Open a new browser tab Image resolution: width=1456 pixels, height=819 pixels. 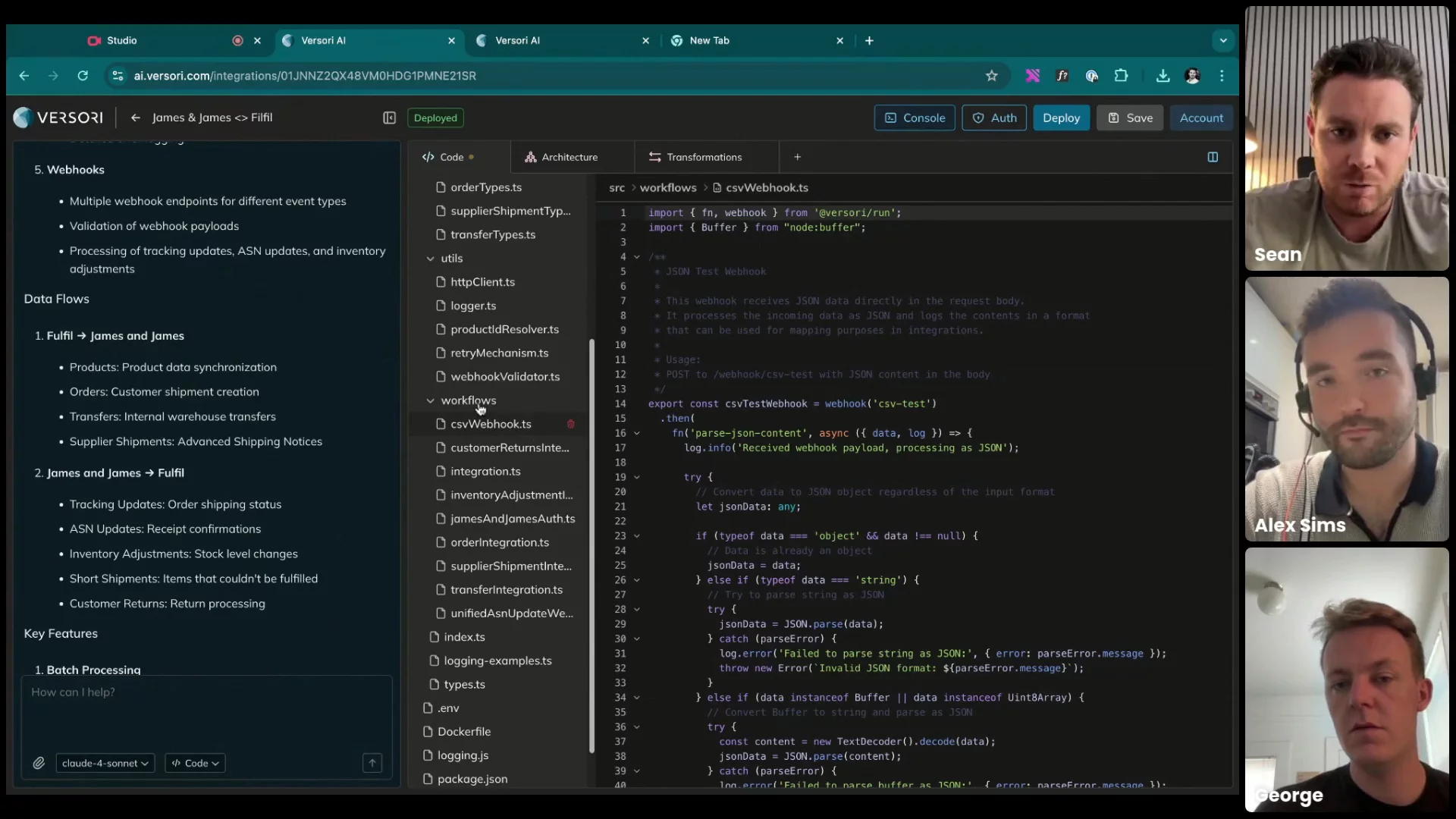click(x=869, y=41)
